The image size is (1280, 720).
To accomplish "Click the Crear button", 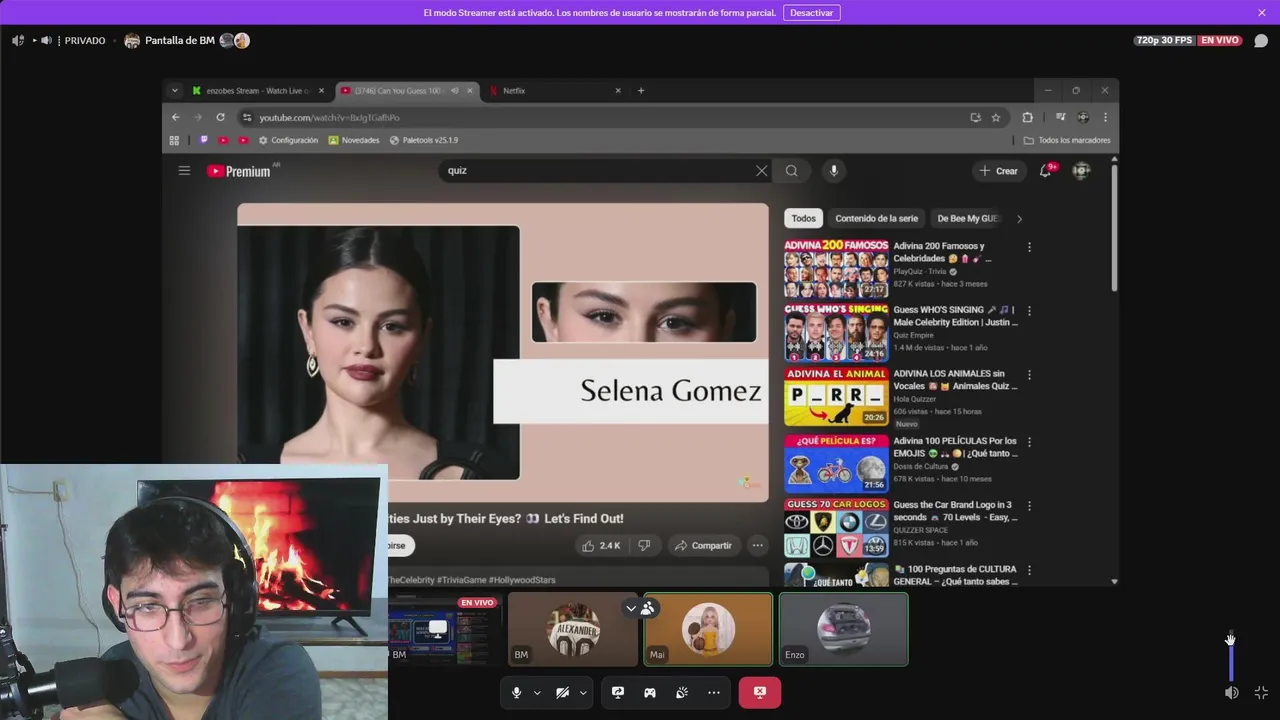I will coord(998,171).
